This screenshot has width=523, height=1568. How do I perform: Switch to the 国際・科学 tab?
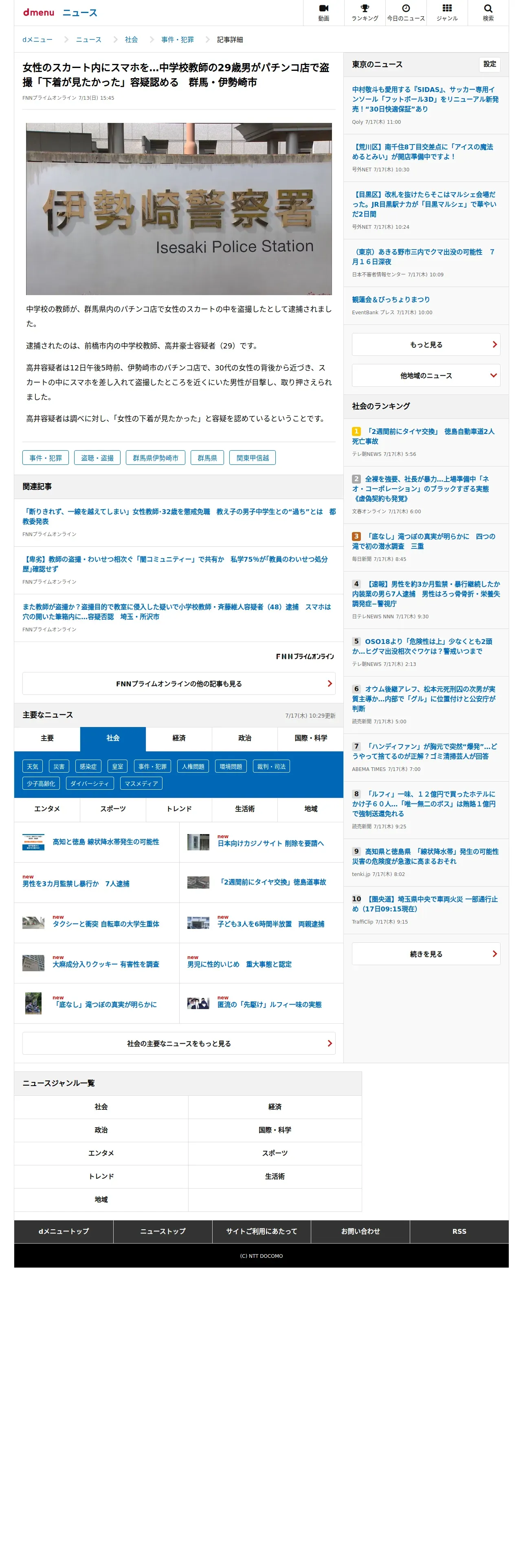pyautogui.click(x=310, y=738)
